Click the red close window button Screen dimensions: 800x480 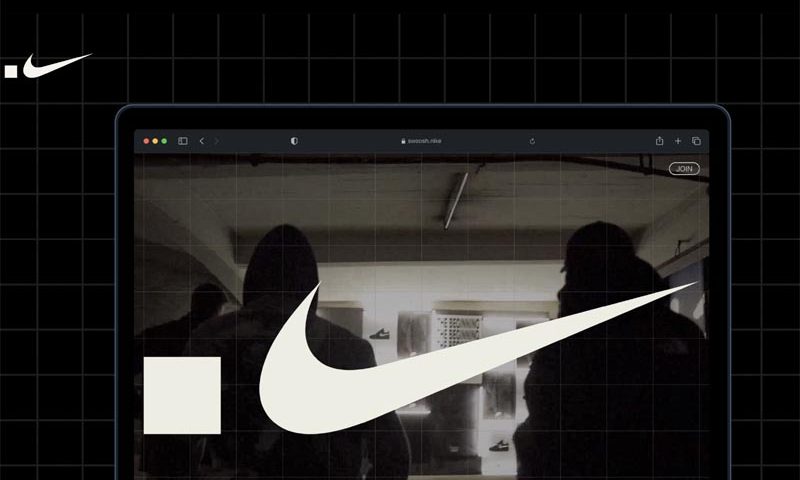coord(146,141)
